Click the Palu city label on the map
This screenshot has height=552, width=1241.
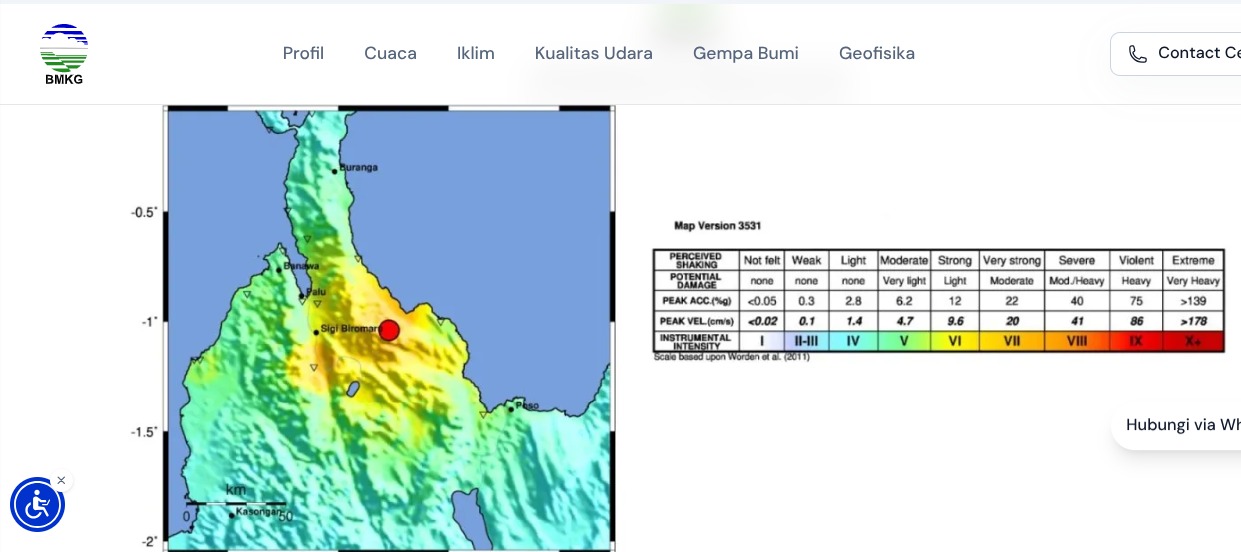tap(316, 291)
